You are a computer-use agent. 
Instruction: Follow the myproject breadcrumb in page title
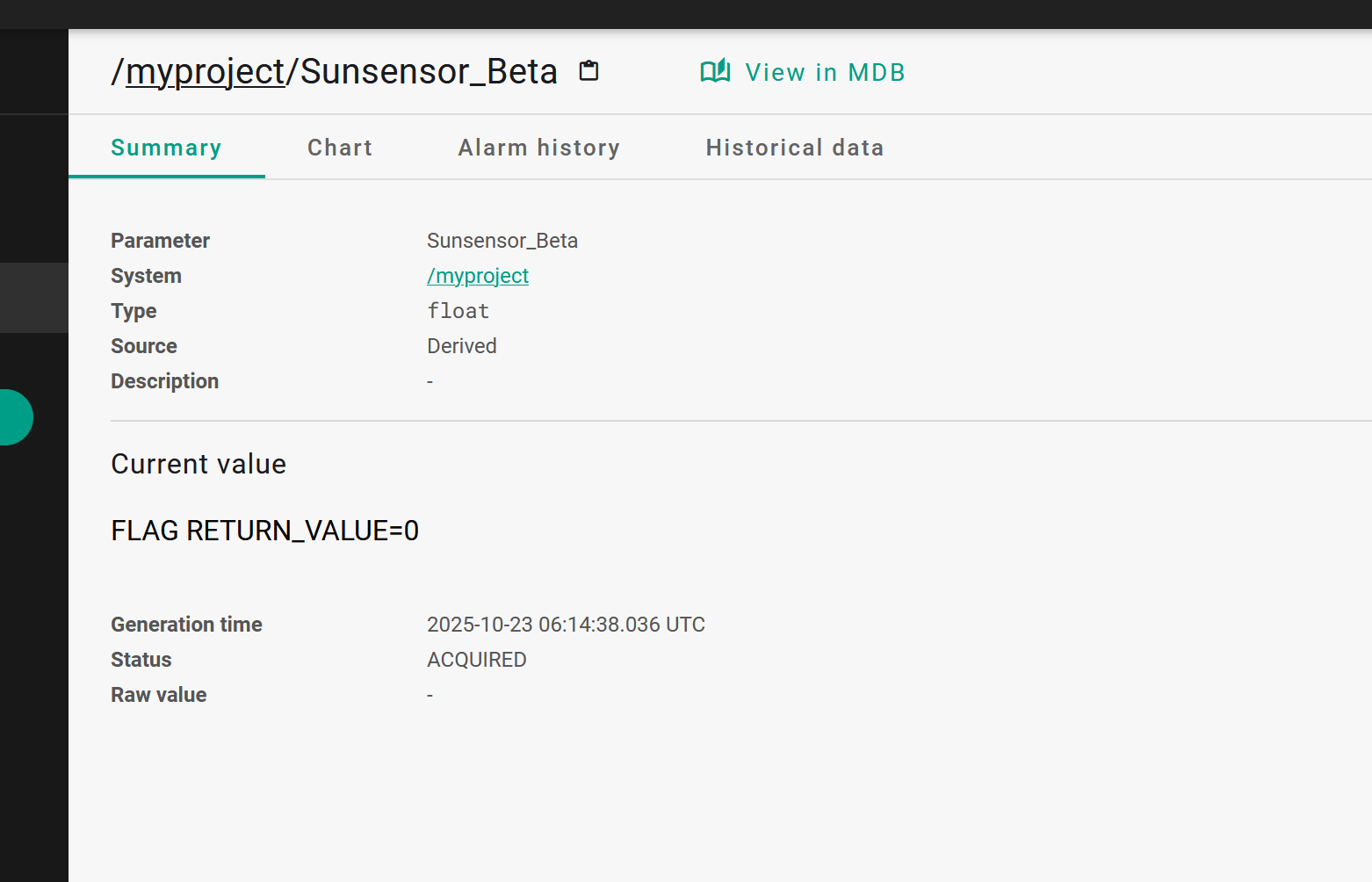[x=206, y=72]
